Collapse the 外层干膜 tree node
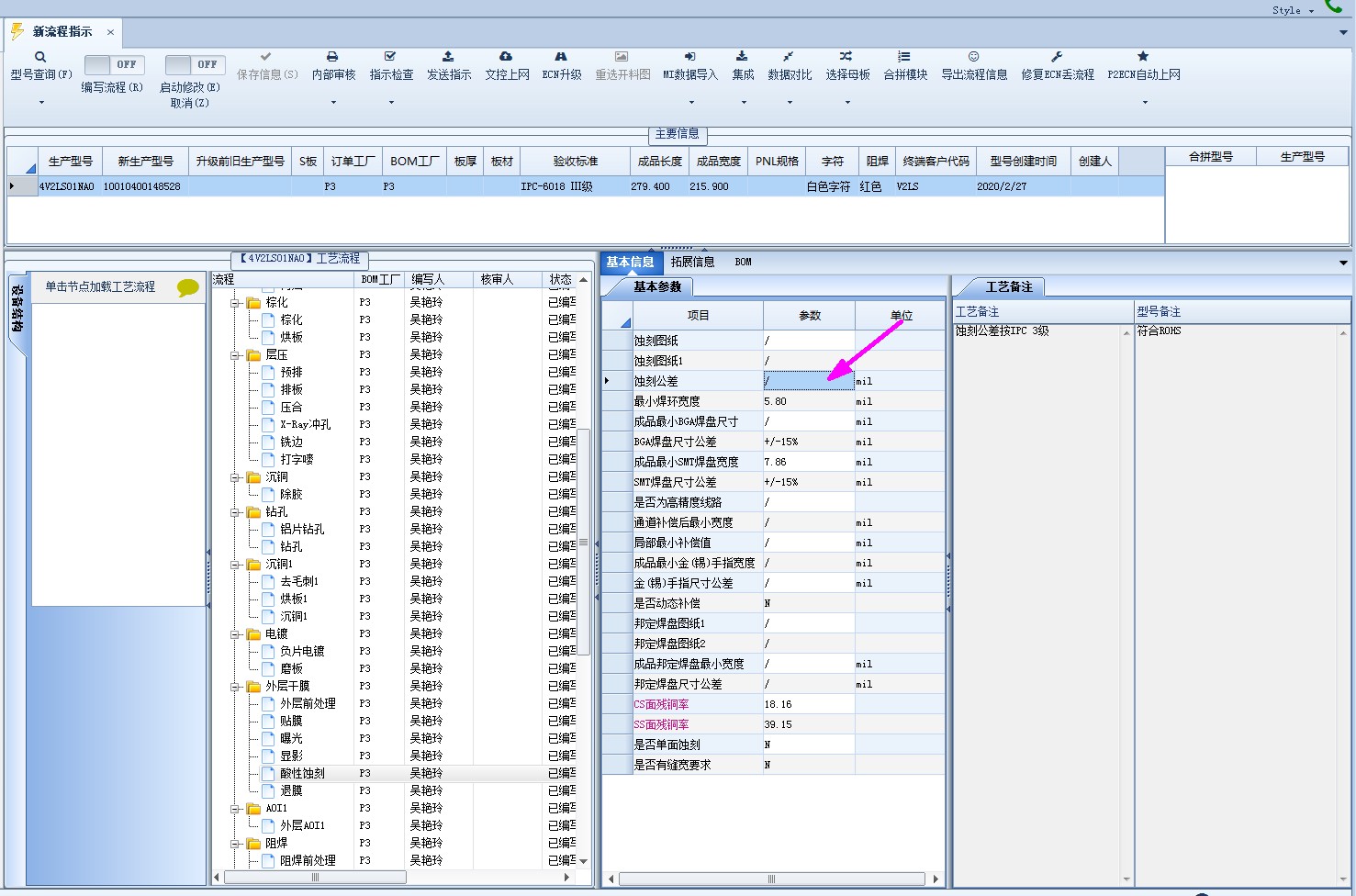The height and width of the screenshot is (896, 1356). pyautogui.click(x=236, y=687)
